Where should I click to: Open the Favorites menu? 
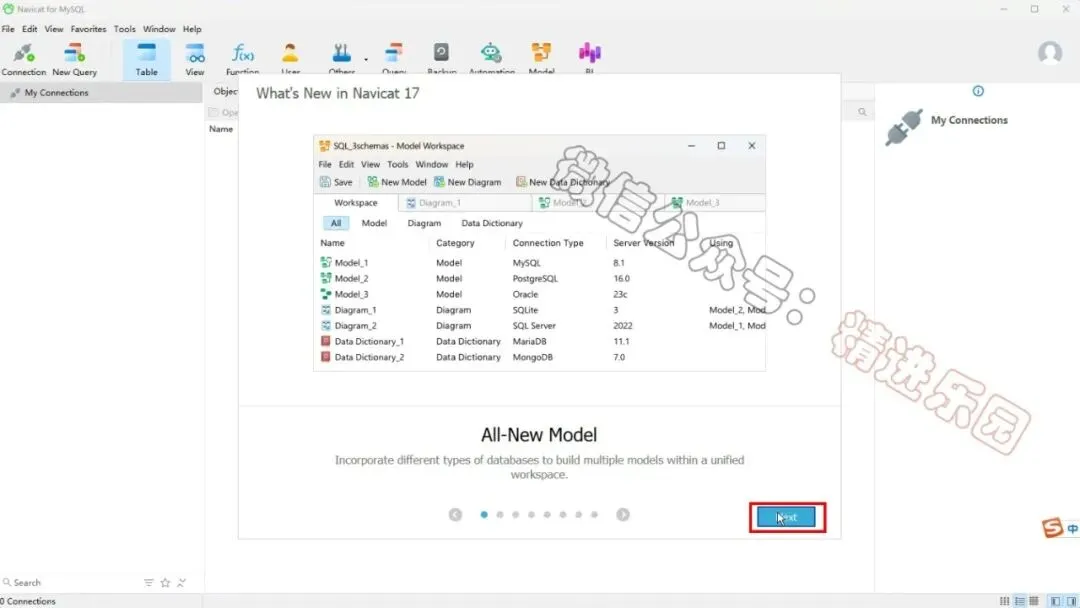pos(88,29)
